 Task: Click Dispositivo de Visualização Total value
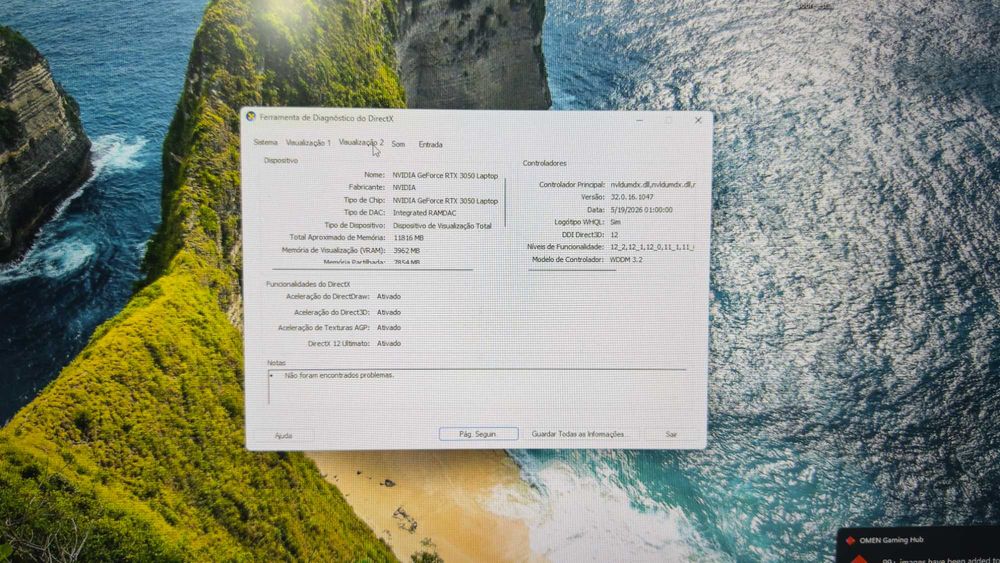coord(442,226)
